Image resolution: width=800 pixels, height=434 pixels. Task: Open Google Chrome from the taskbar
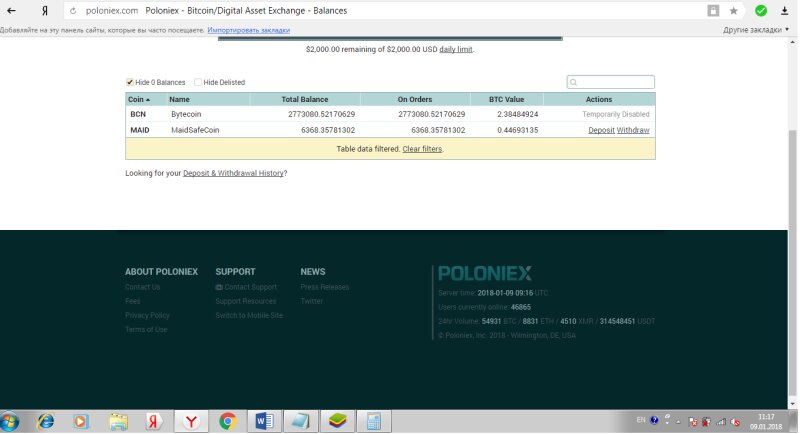[x=228, y=421]
